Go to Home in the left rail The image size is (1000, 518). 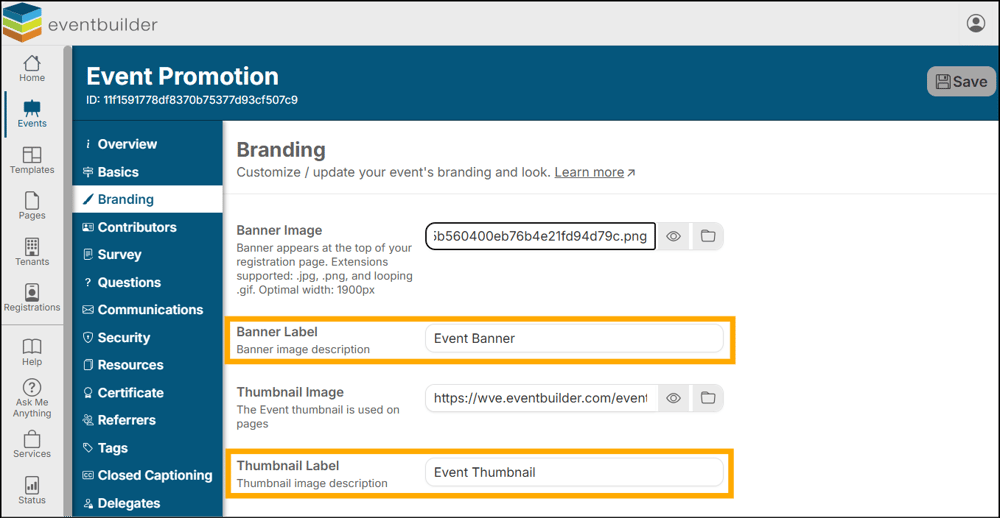(32, 69)
